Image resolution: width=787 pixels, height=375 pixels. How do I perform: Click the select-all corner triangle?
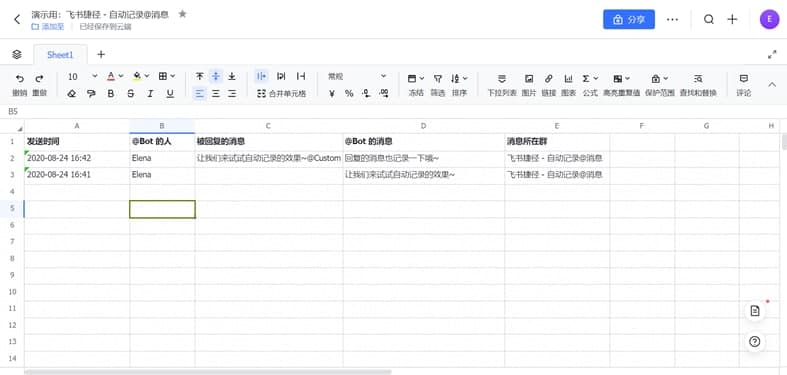[x=20, y=129]
